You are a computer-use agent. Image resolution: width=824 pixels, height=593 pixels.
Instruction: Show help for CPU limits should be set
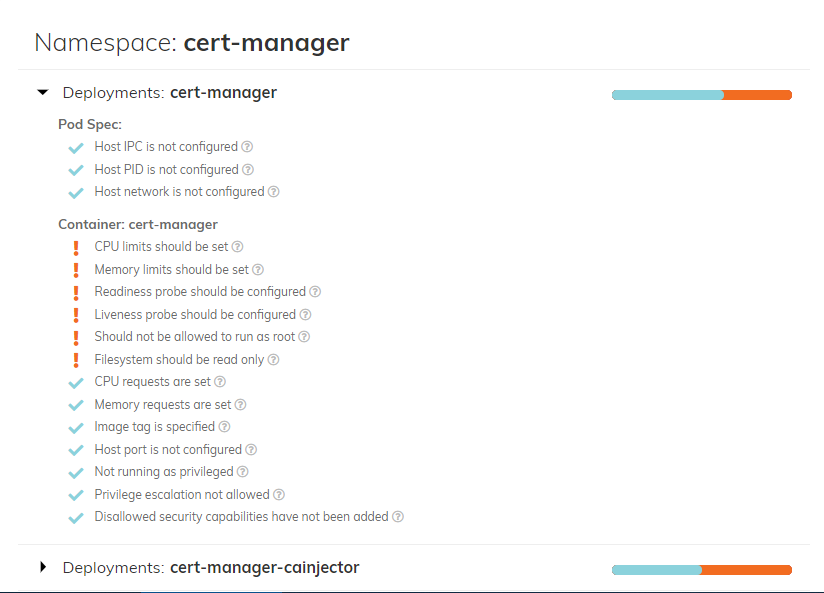(238, 247)
